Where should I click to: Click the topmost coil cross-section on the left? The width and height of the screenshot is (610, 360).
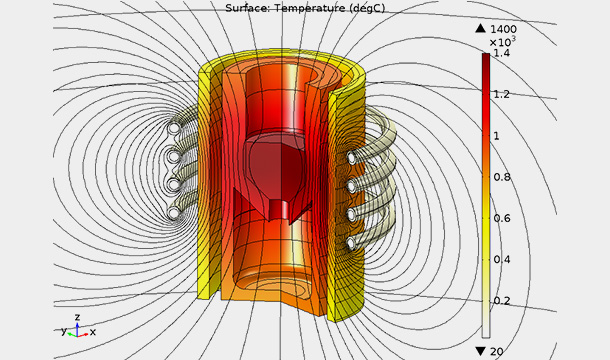coord(174,128)
